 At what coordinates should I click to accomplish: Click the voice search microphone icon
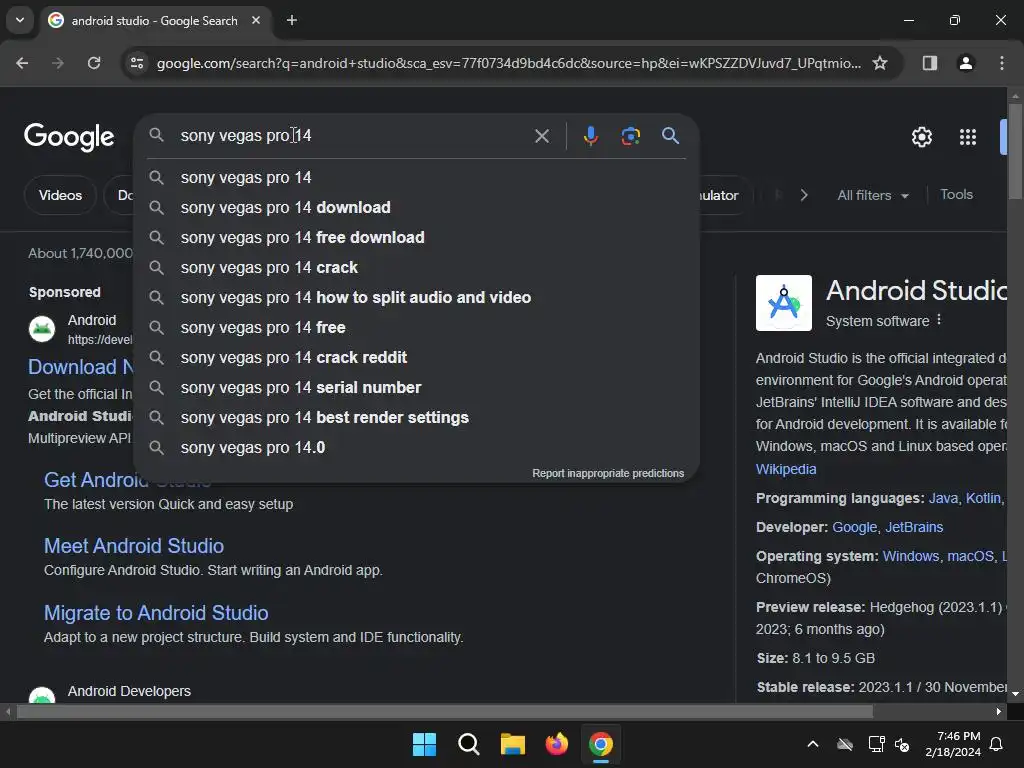590,136
